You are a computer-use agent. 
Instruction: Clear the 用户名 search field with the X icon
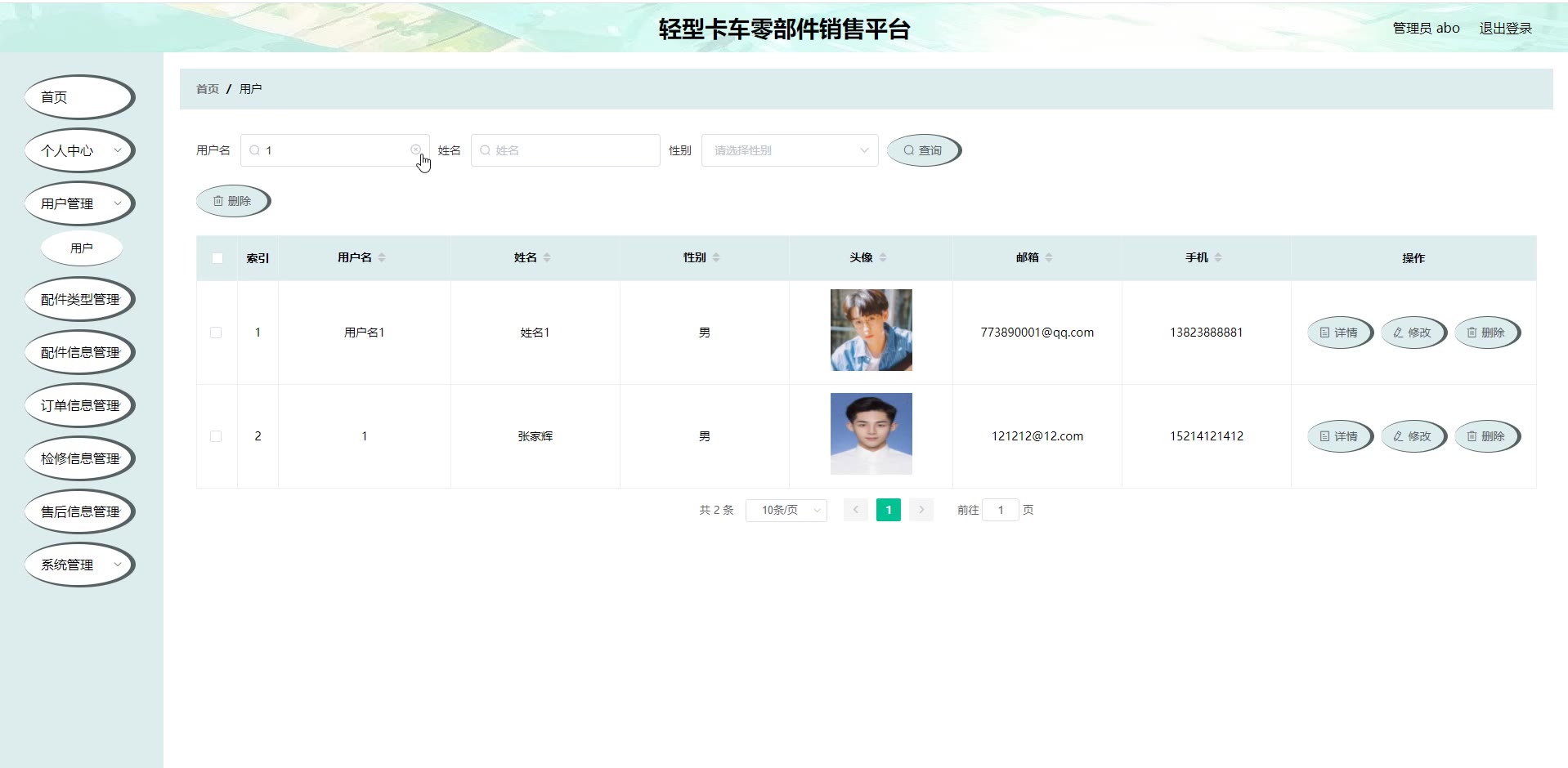tap(415, 150)
